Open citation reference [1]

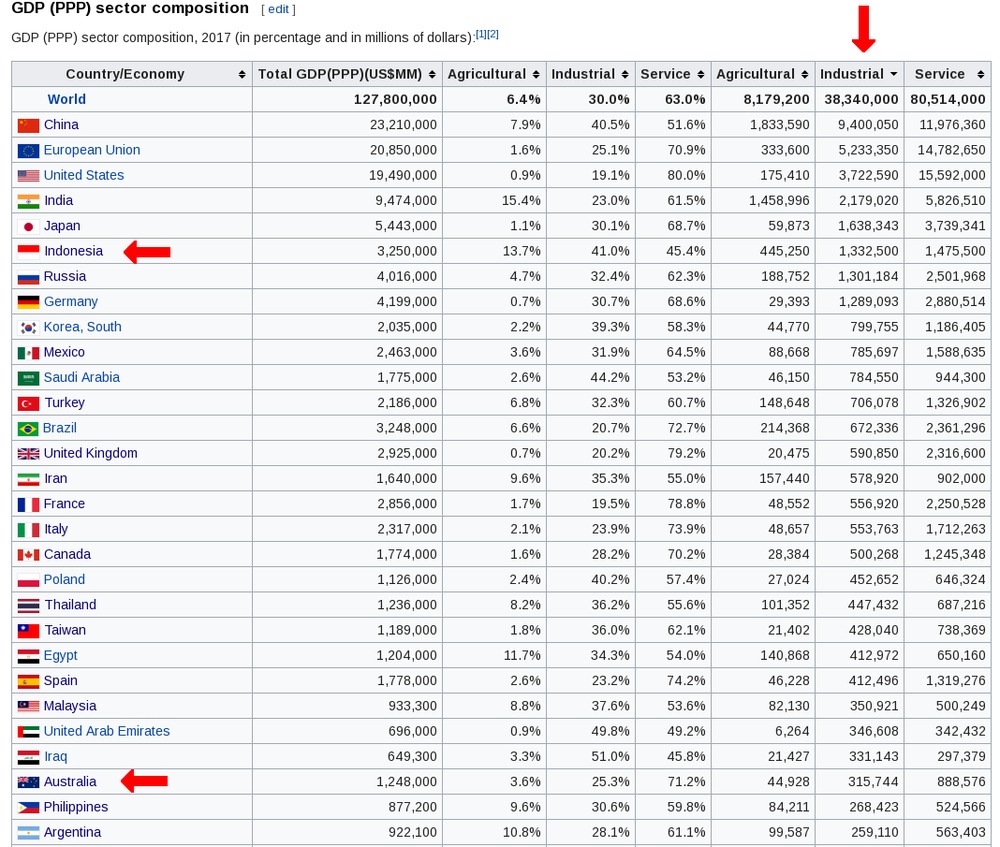point(480,34)
